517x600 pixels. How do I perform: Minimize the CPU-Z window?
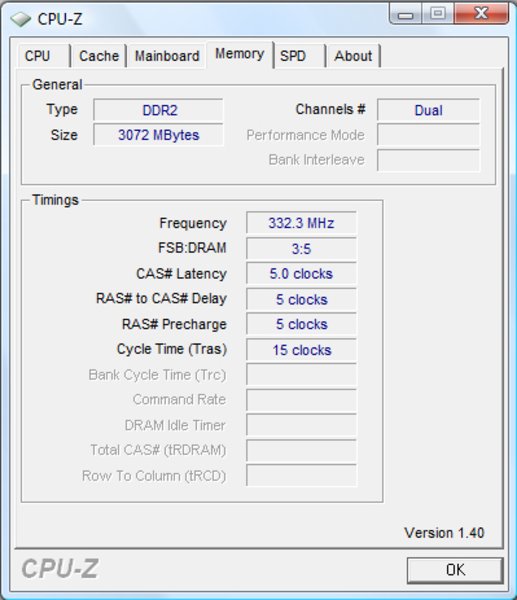tap(405, 15)
